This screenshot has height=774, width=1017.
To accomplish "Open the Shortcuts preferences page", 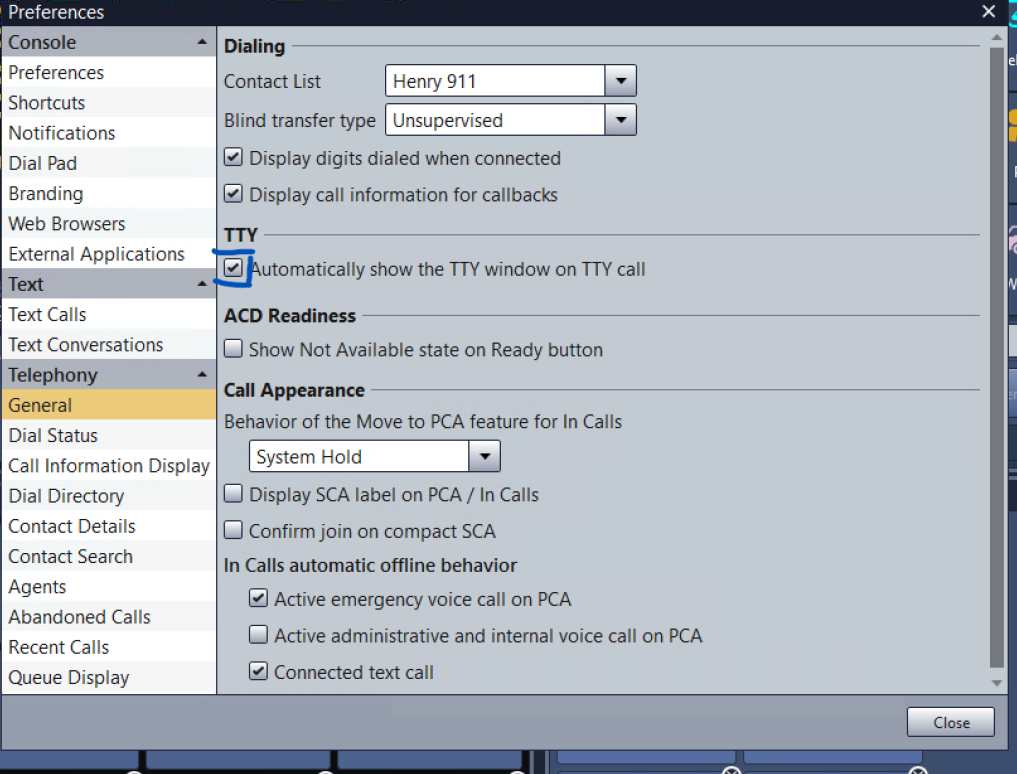I will point(109,103).
